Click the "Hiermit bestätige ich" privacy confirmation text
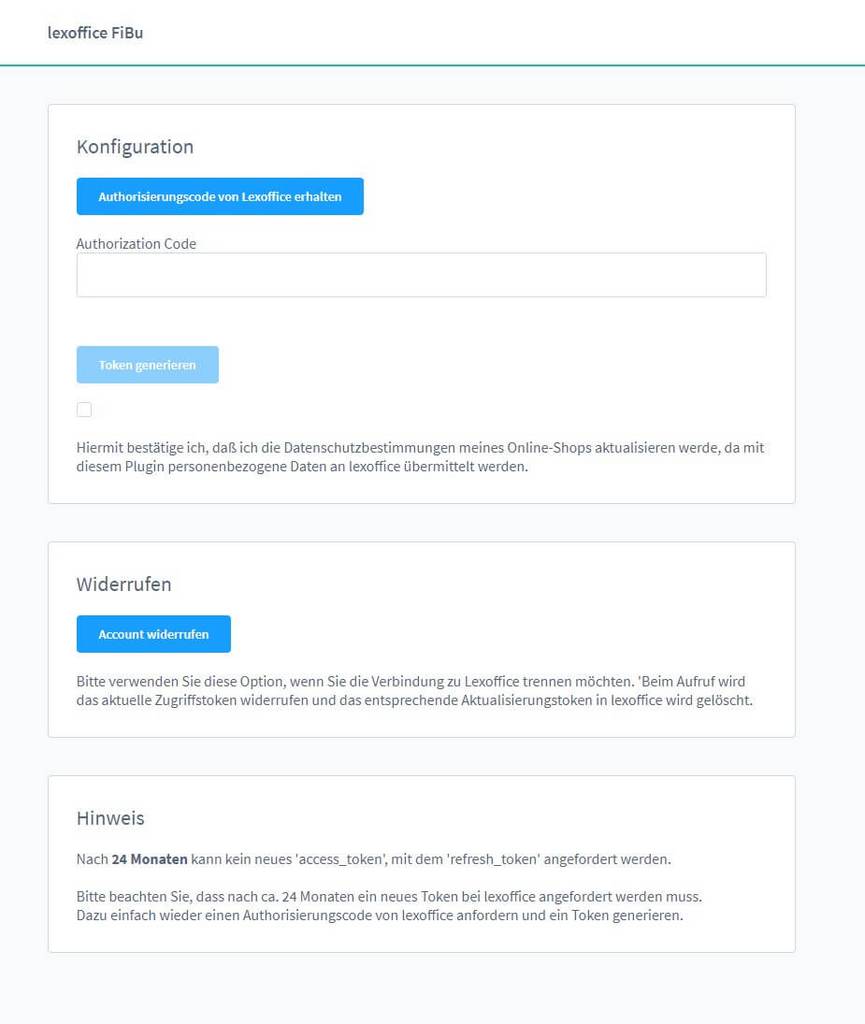This screenshot has width=865, height=1024. coord(420,448)
